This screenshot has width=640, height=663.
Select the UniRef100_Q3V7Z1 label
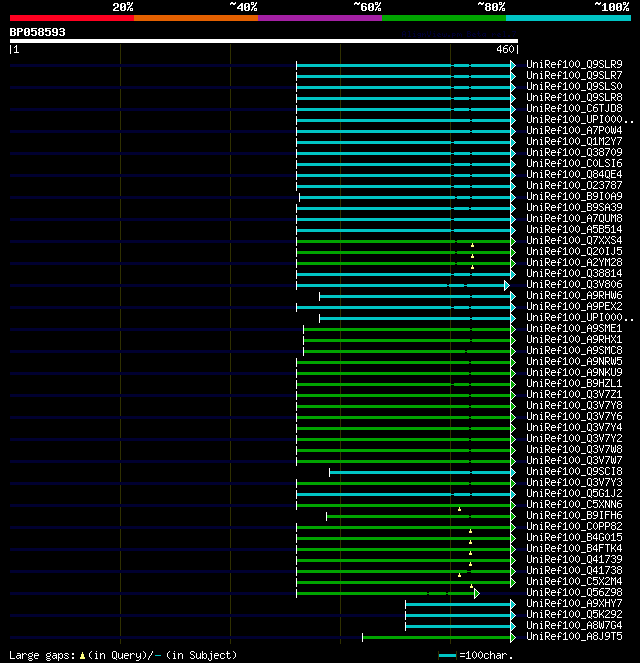click(x=574, y=394)
